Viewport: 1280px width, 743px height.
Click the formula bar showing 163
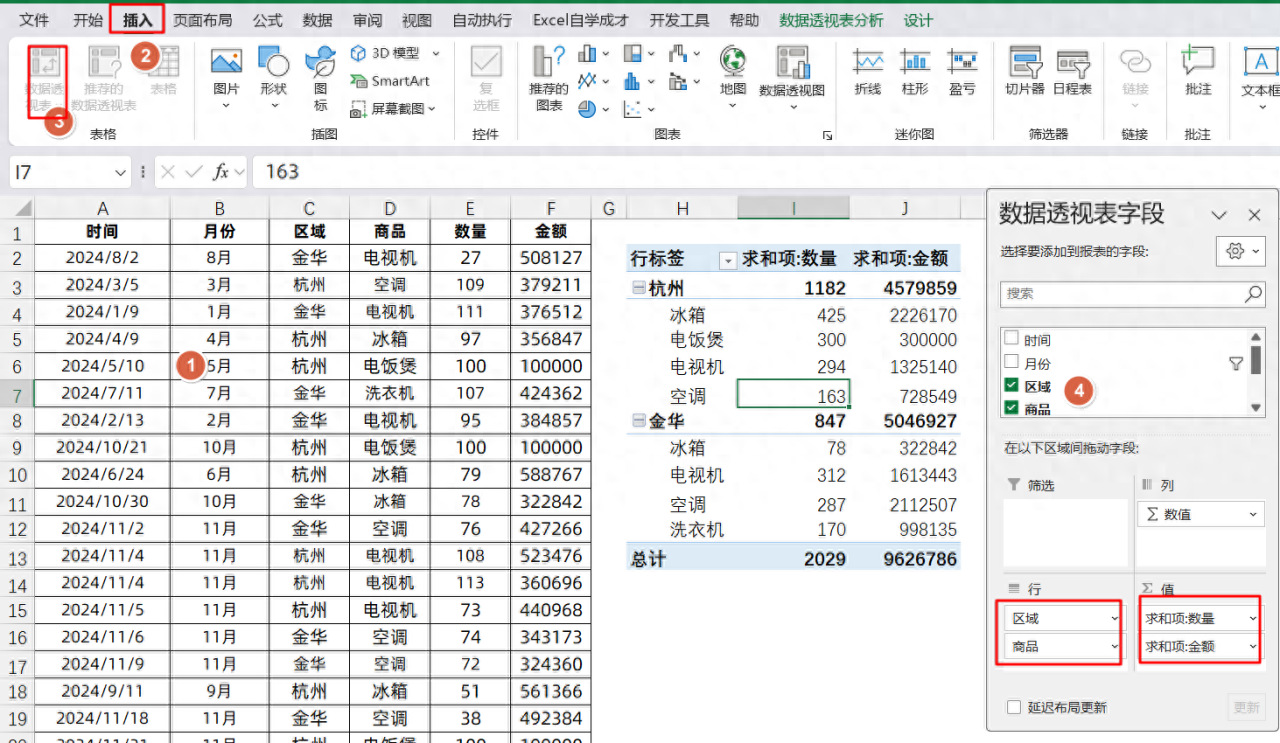click(766, 172)
